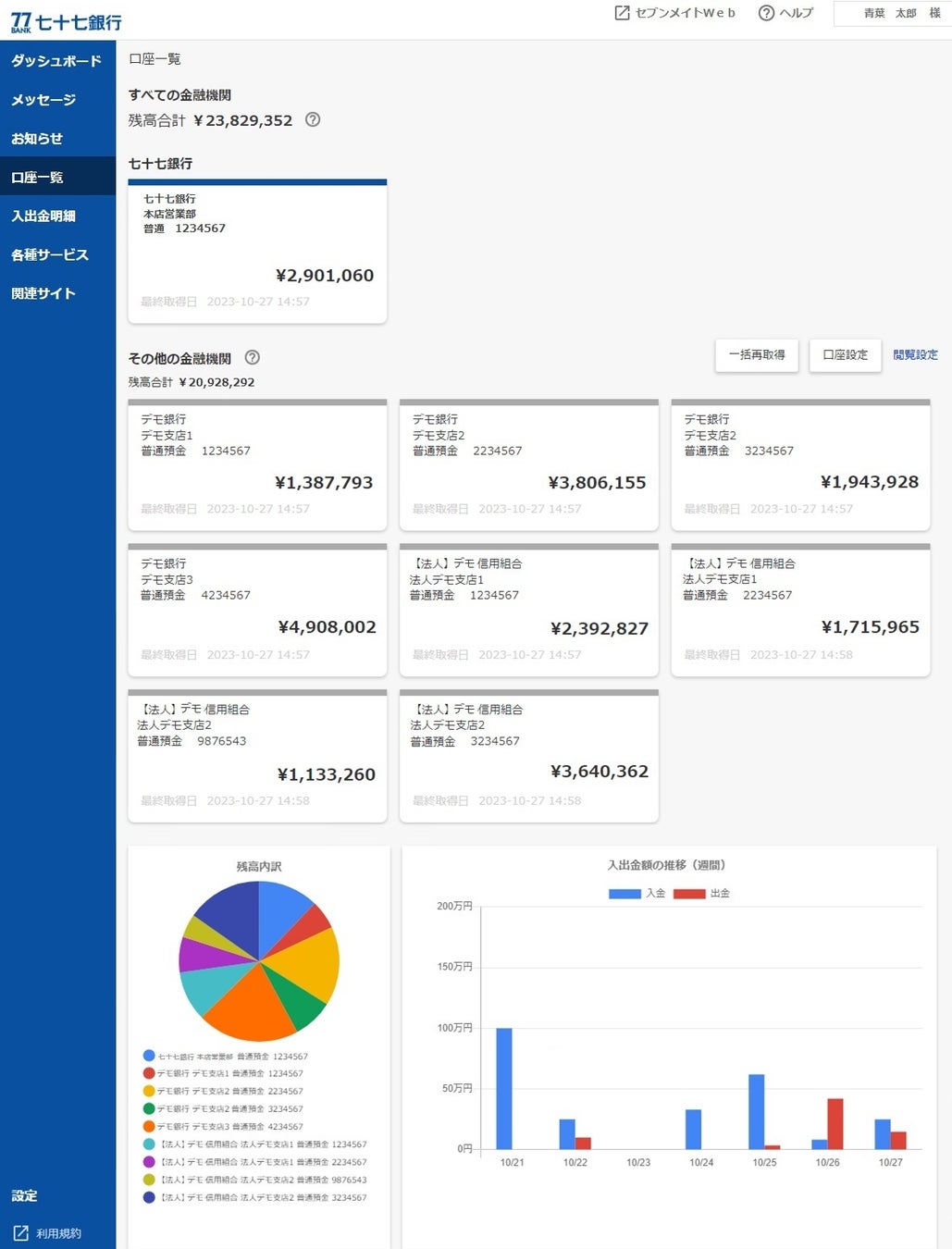Viewport: 952px width, 1249px height.
Task: Click teal legend dot for 法人デモ支店1 1234567
Action: [x=149, y=1144]
